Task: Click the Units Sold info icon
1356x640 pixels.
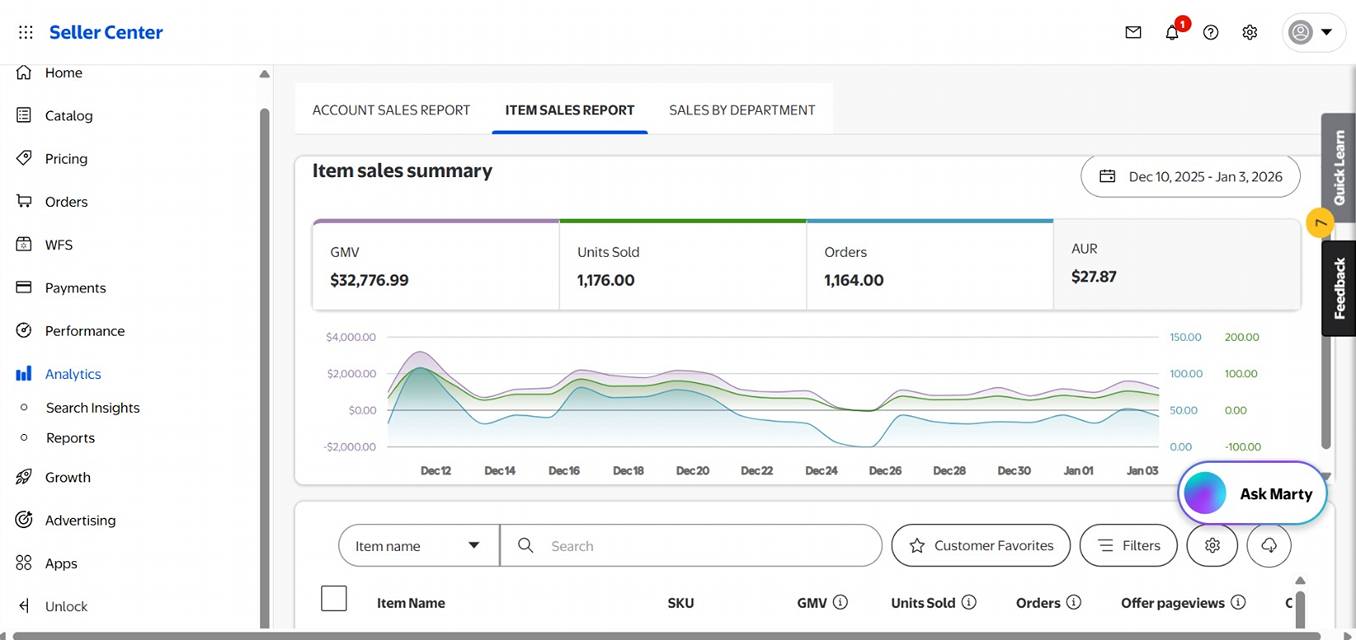Action: [x=968, y=602]
